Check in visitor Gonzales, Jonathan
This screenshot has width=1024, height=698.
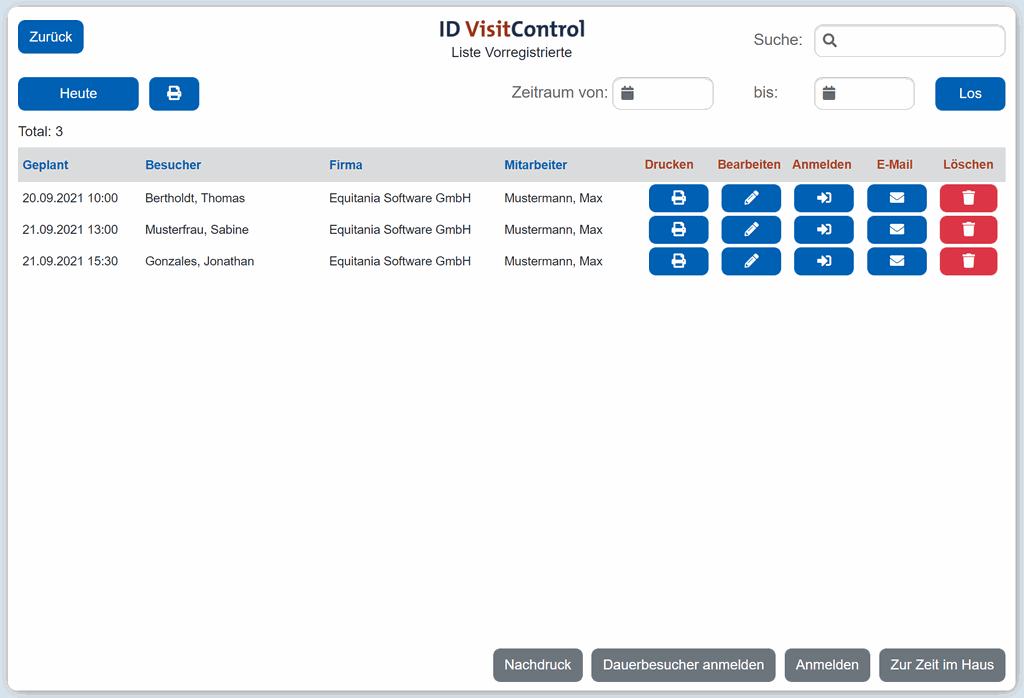tap(824, 262)
